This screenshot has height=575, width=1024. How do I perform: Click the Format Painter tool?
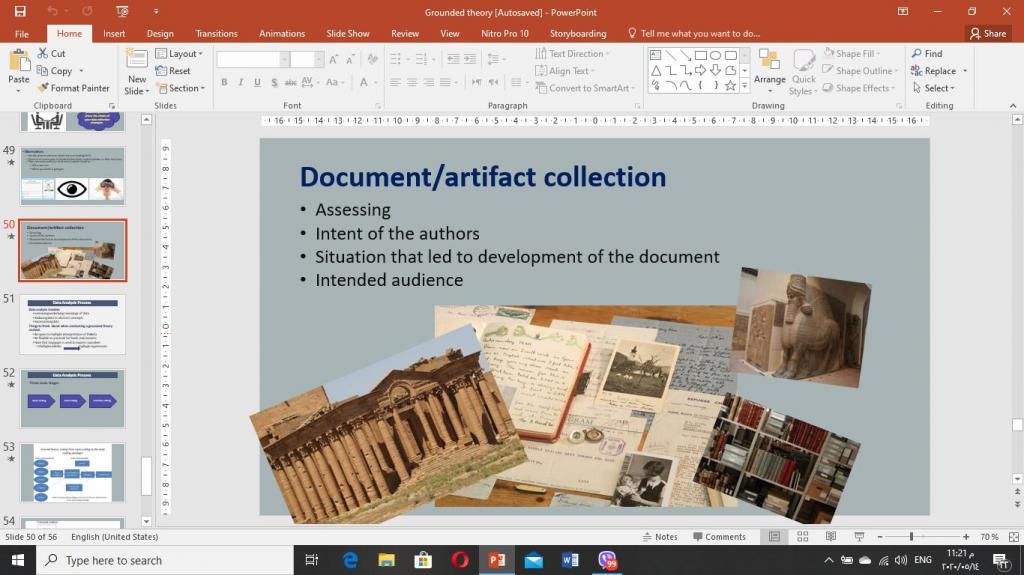[x=73, y=88]
